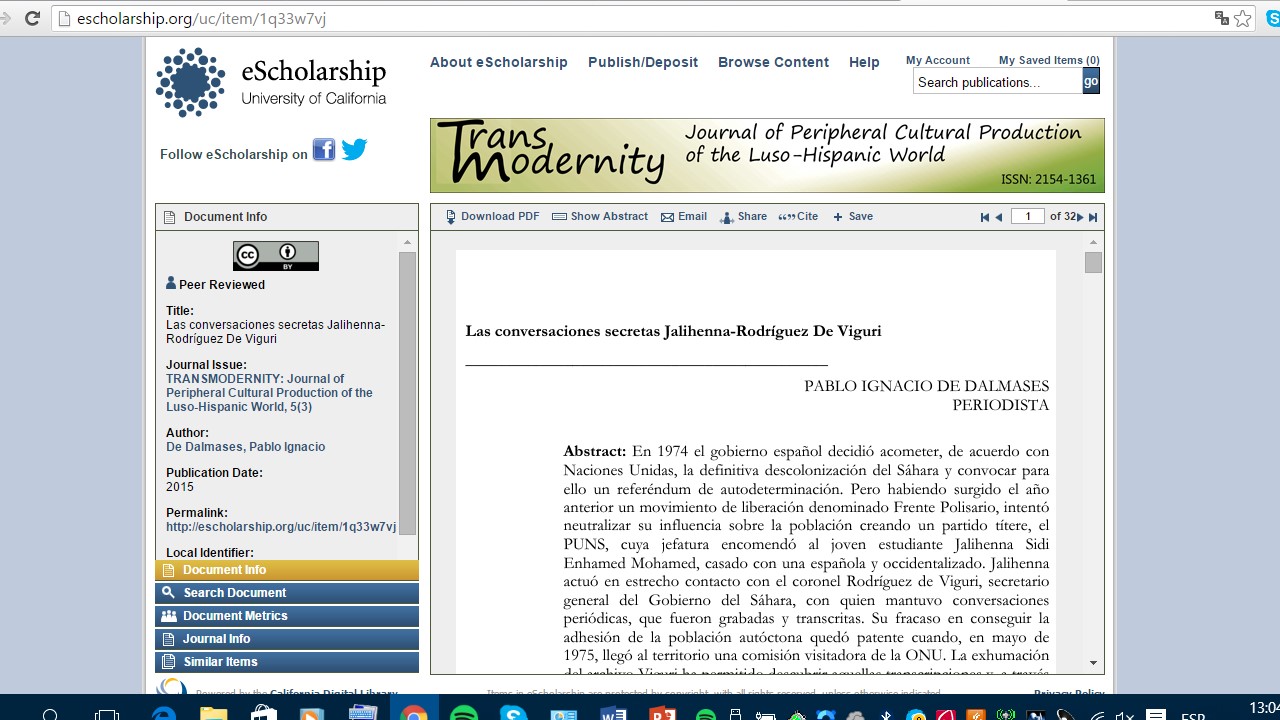Click 'of 32' page count text
This screenshot has height=720, width=1280.
1062,217
